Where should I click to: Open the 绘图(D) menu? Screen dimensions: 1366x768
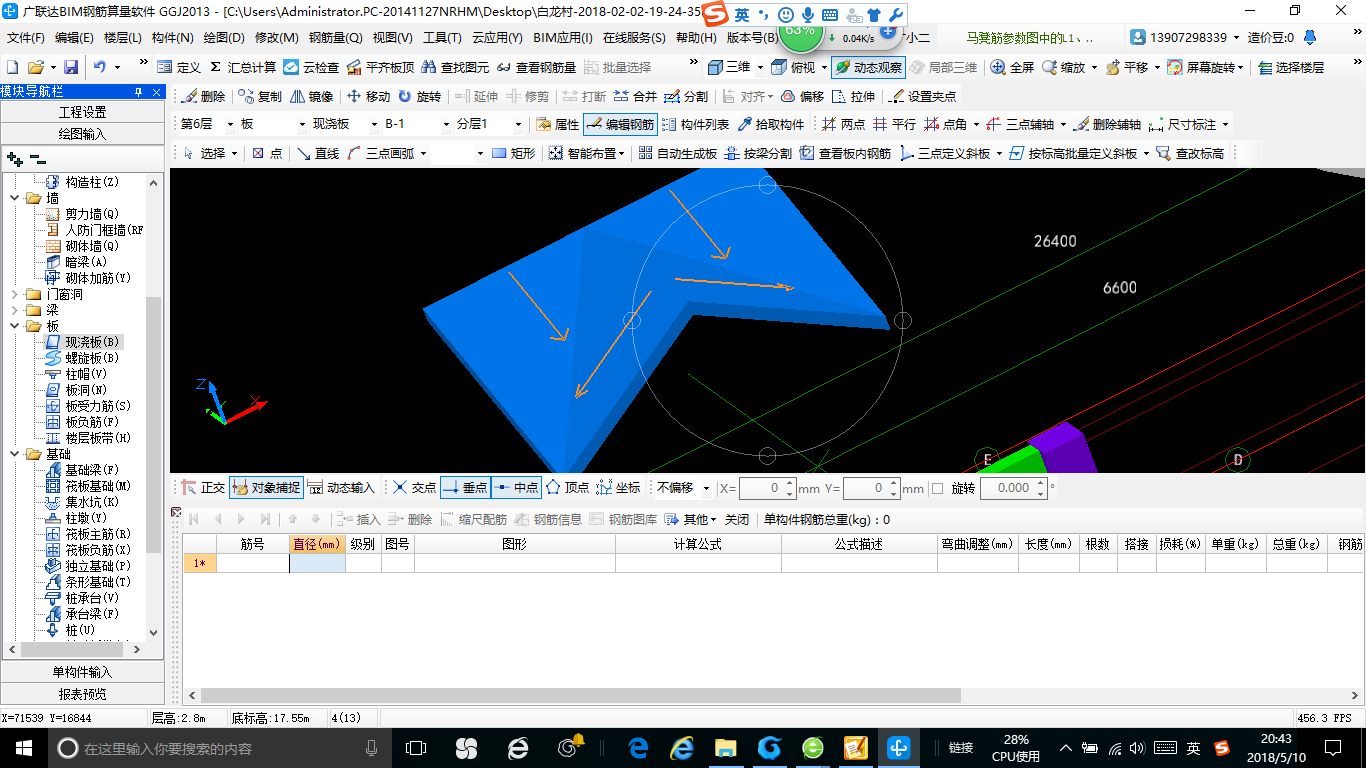[x=224, y=38]
